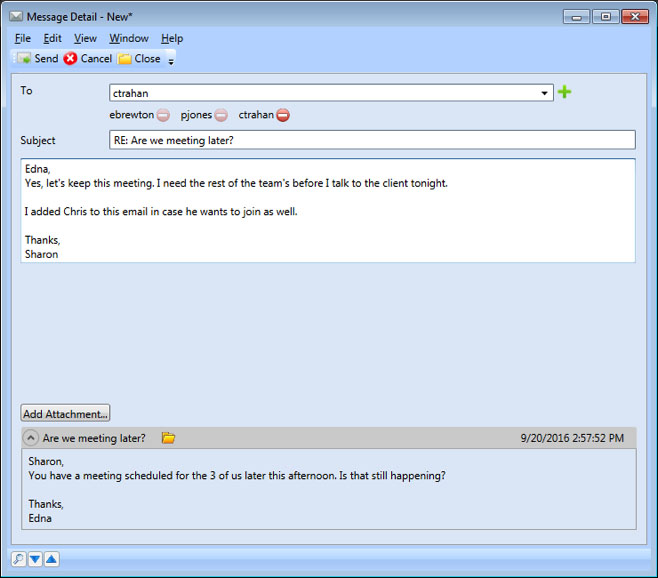Click the Subject input field
658x578 pixels.
pos(372,140)
